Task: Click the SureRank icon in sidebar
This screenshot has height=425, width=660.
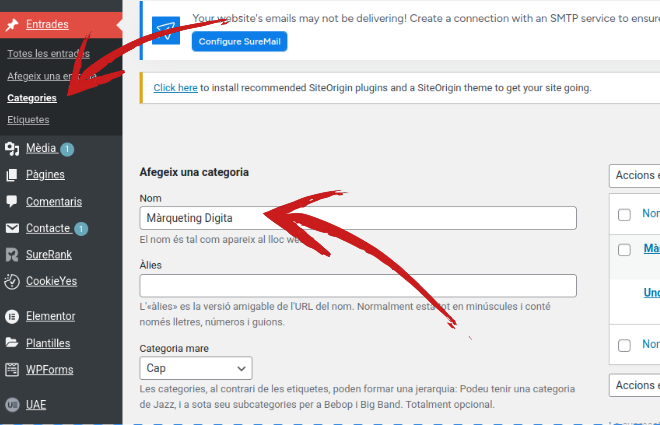Action: [12, 255]
